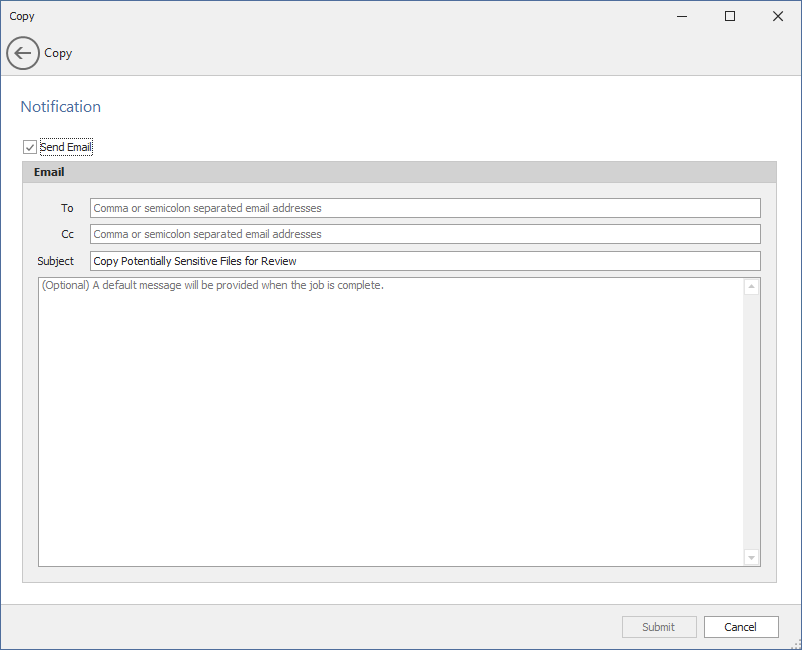This screenshot has height=650, width=802.
Task: Cancel the Copy dialog
Action: [741, 627]
